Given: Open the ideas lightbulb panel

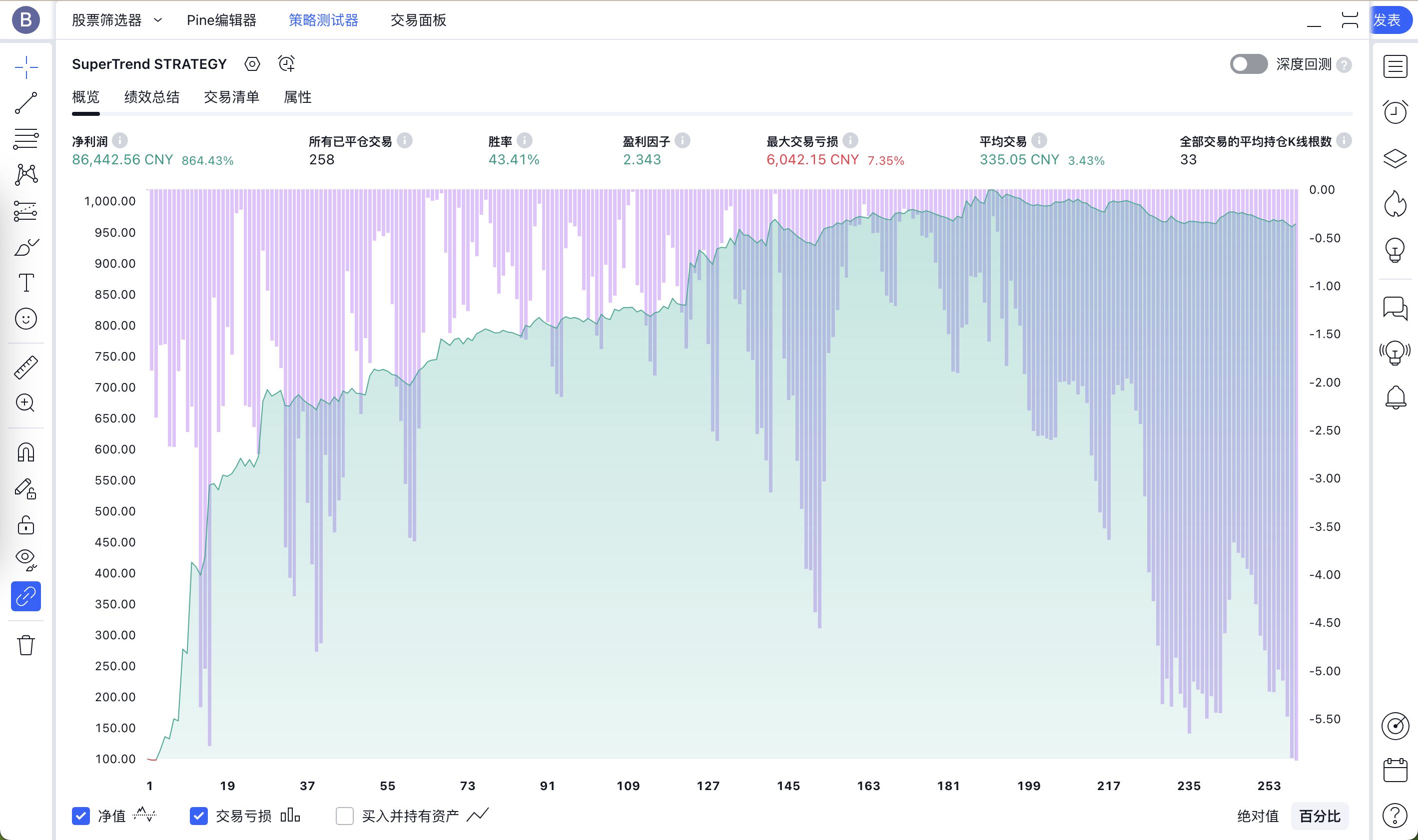Looking at the screenshot, I should pyautogui.click(x=1395, y=250).
